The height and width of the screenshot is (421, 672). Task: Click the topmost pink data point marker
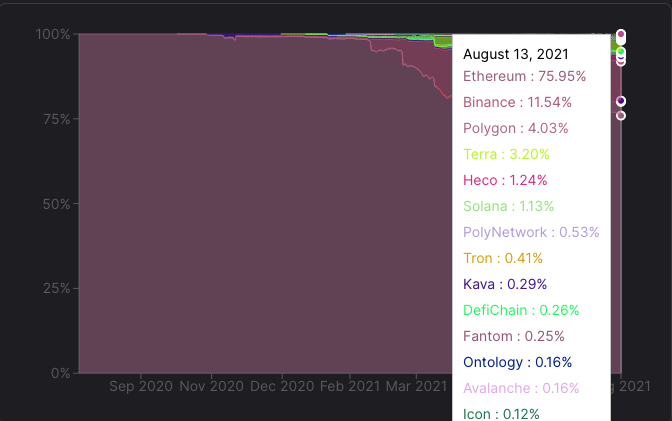coord(621,34)
